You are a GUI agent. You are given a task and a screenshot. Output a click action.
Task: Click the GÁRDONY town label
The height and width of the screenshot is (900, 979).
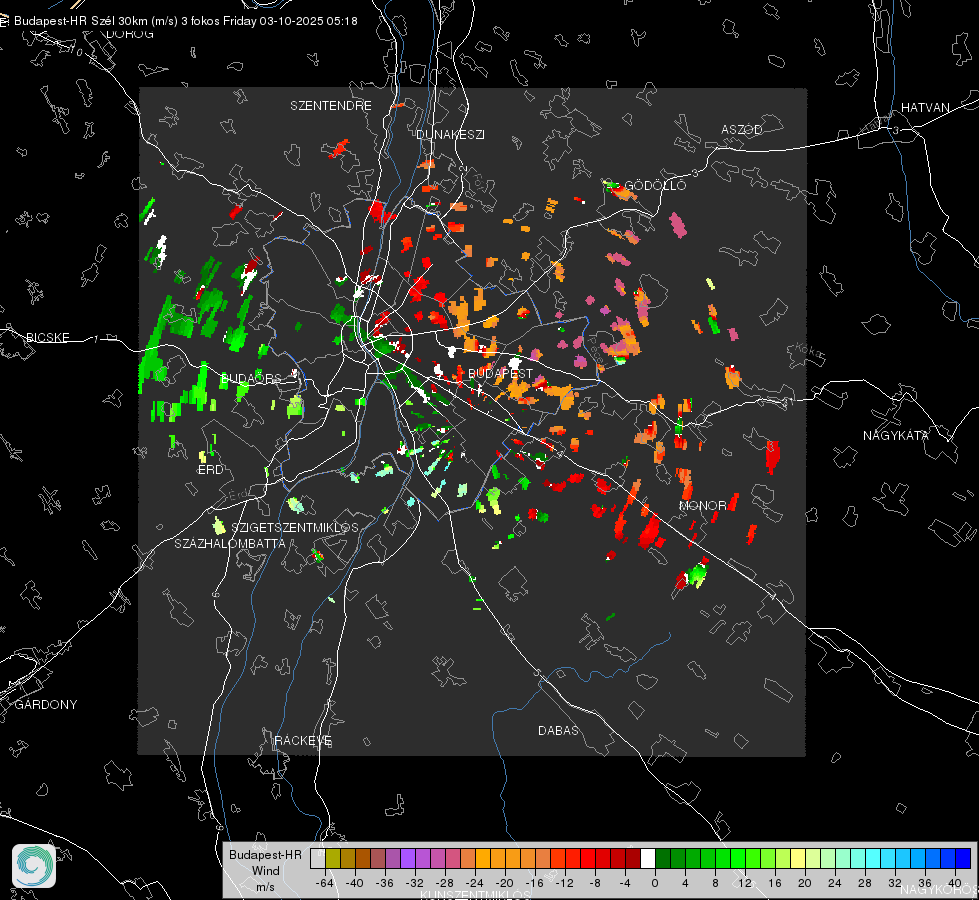click(46, 705)
